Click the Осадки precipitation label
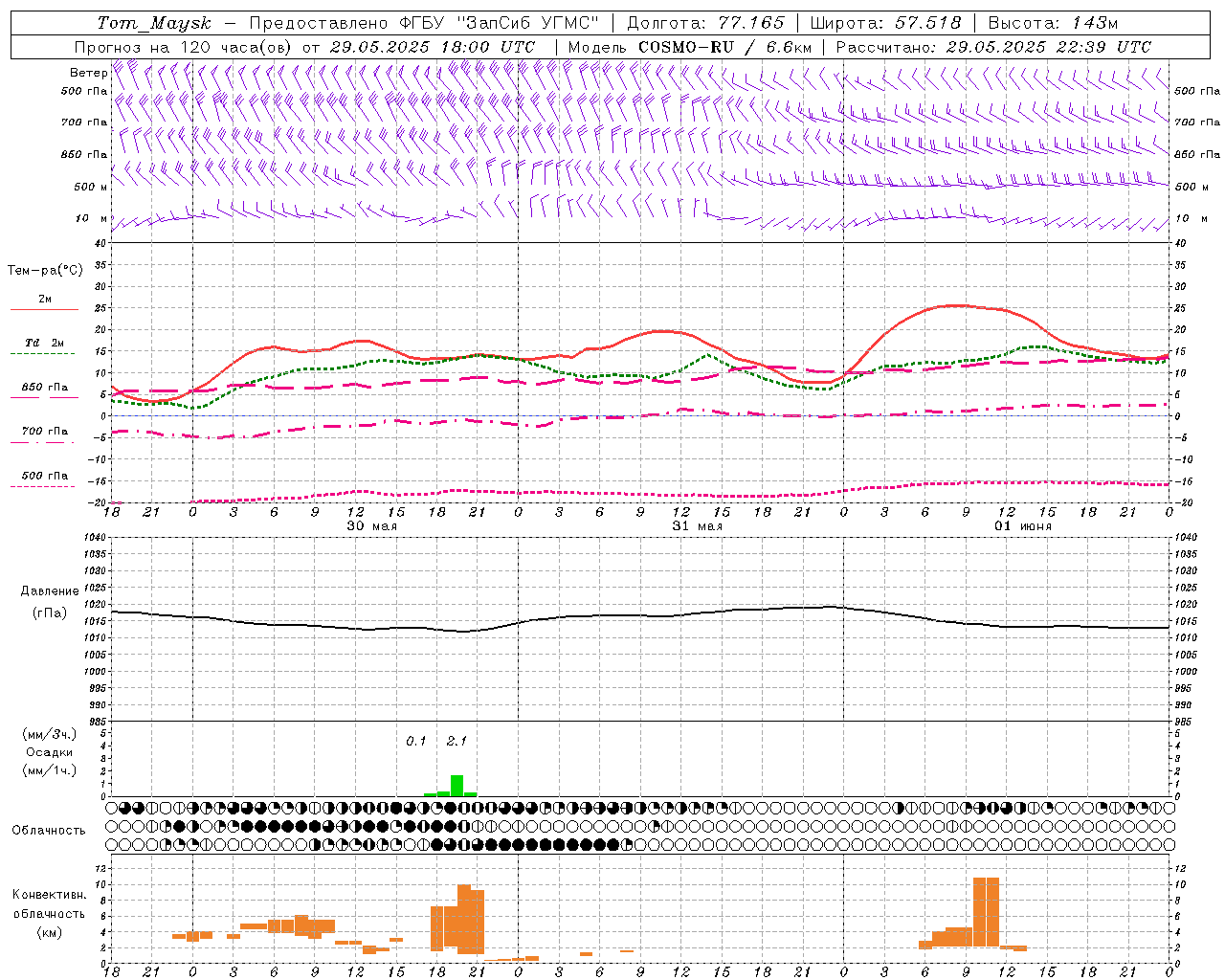Viewport: 1225px width, 980px height. [x=50, y=752]
